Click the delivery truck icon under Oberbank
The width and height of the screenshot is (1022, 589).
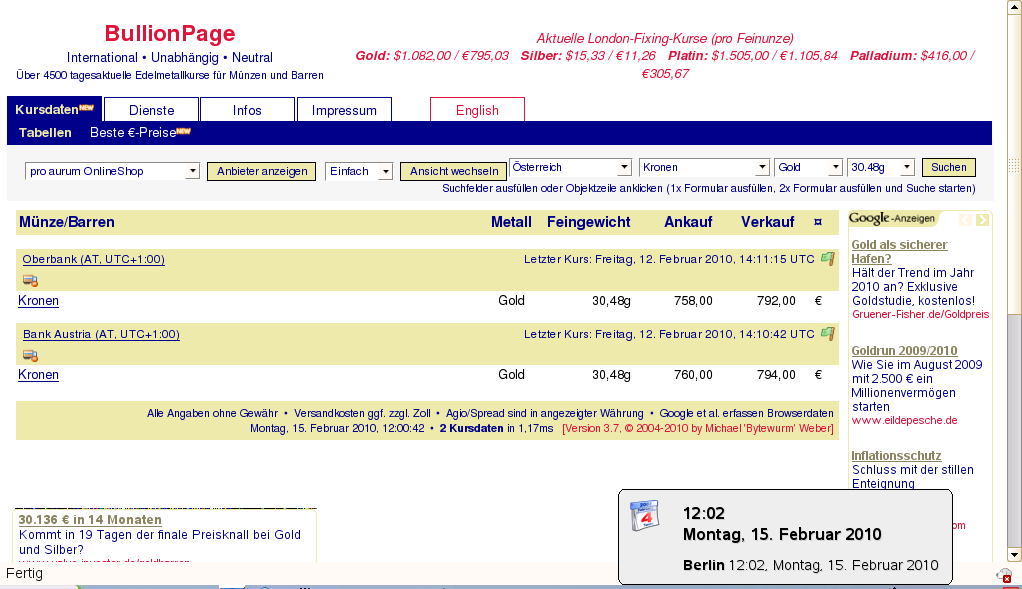click(30, 280)
